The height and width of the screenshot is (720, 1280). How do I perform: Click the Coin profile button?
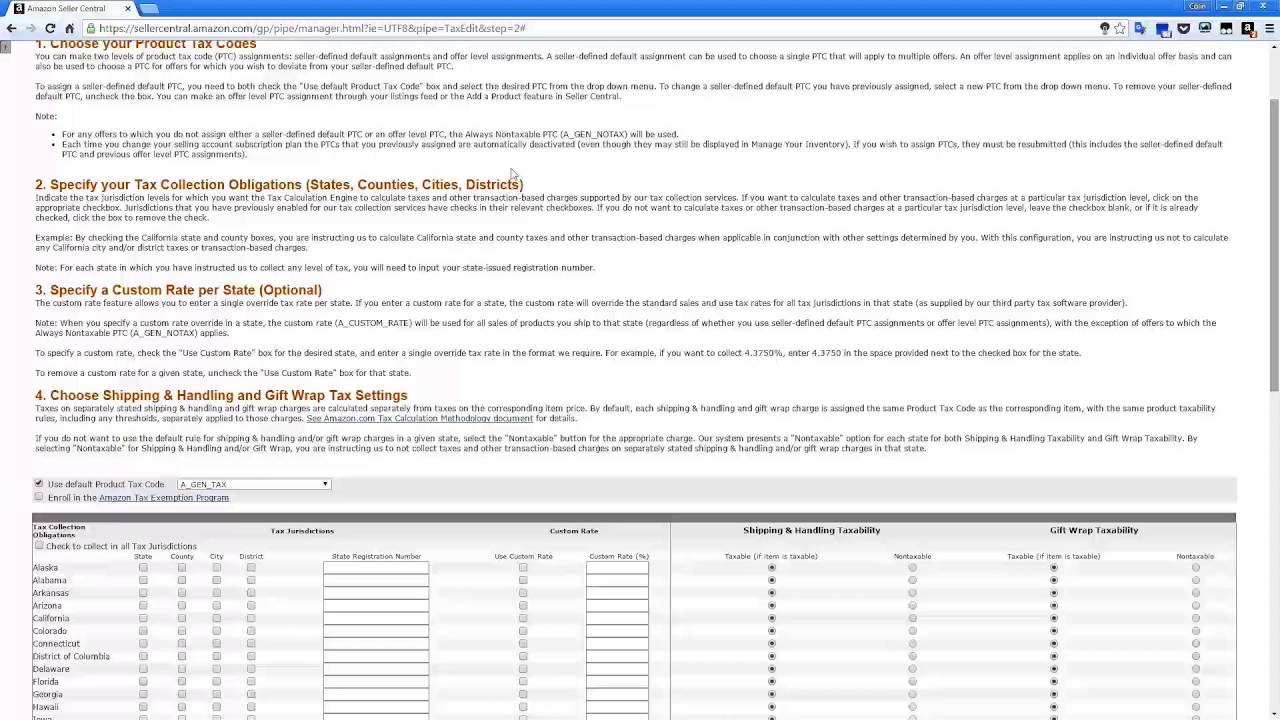click(x=1197, y=6)
